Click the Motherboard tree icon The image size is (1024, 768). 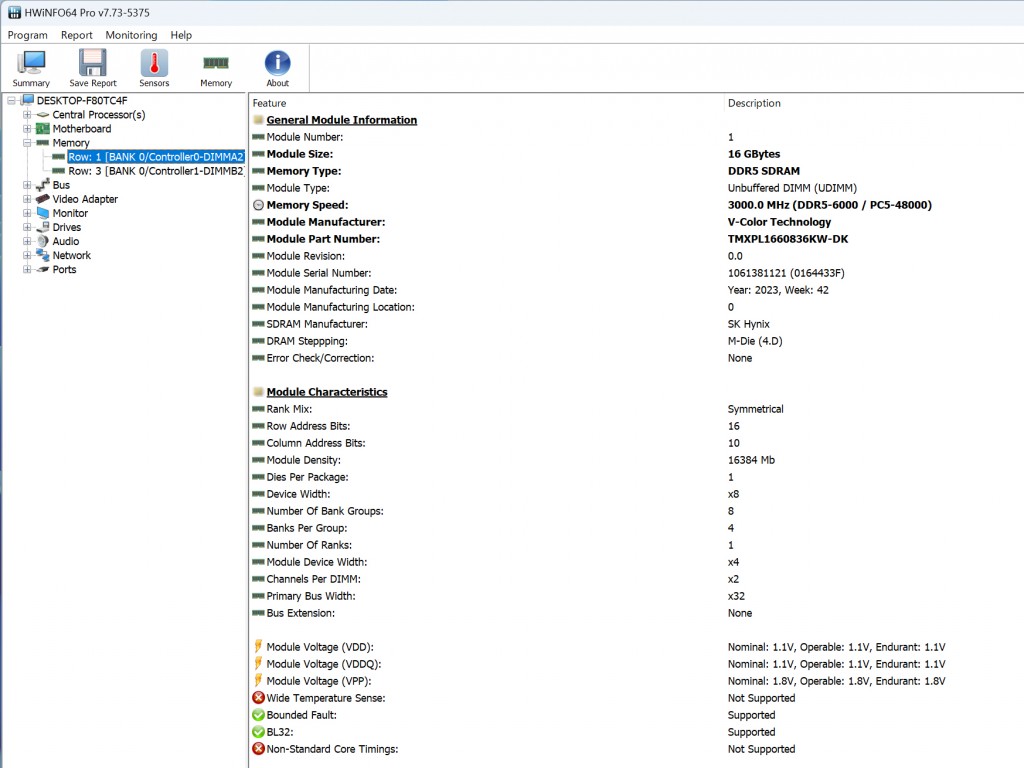tap(43, 129)
